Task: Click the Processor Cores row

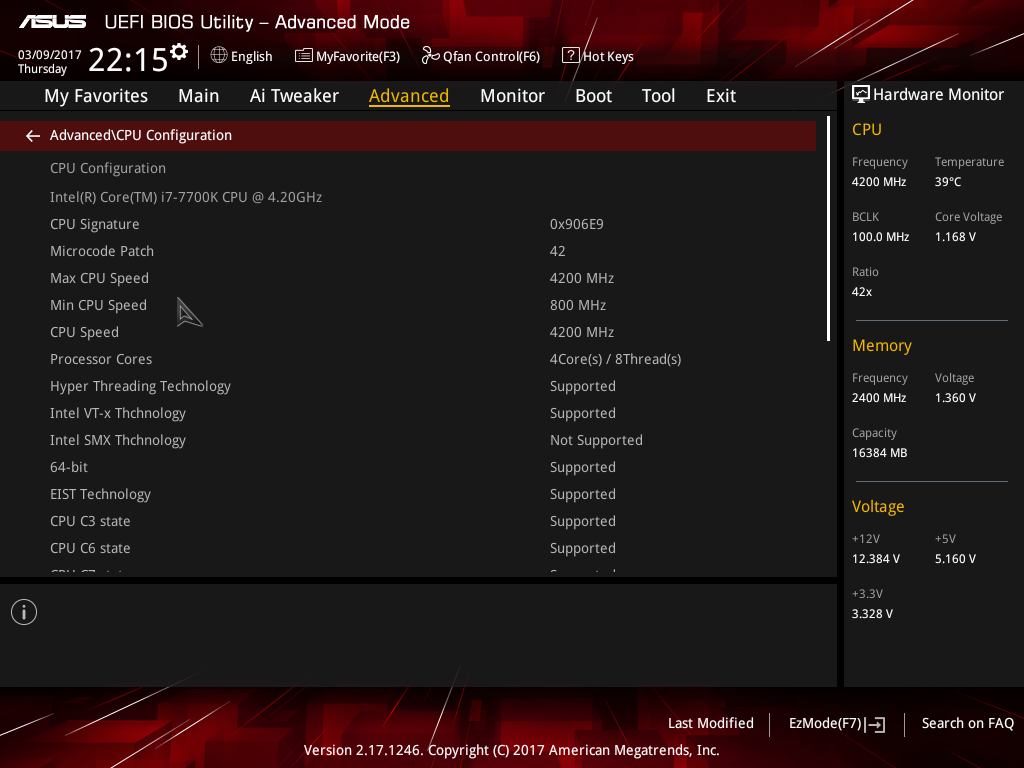Action: (x=408, y=360)
